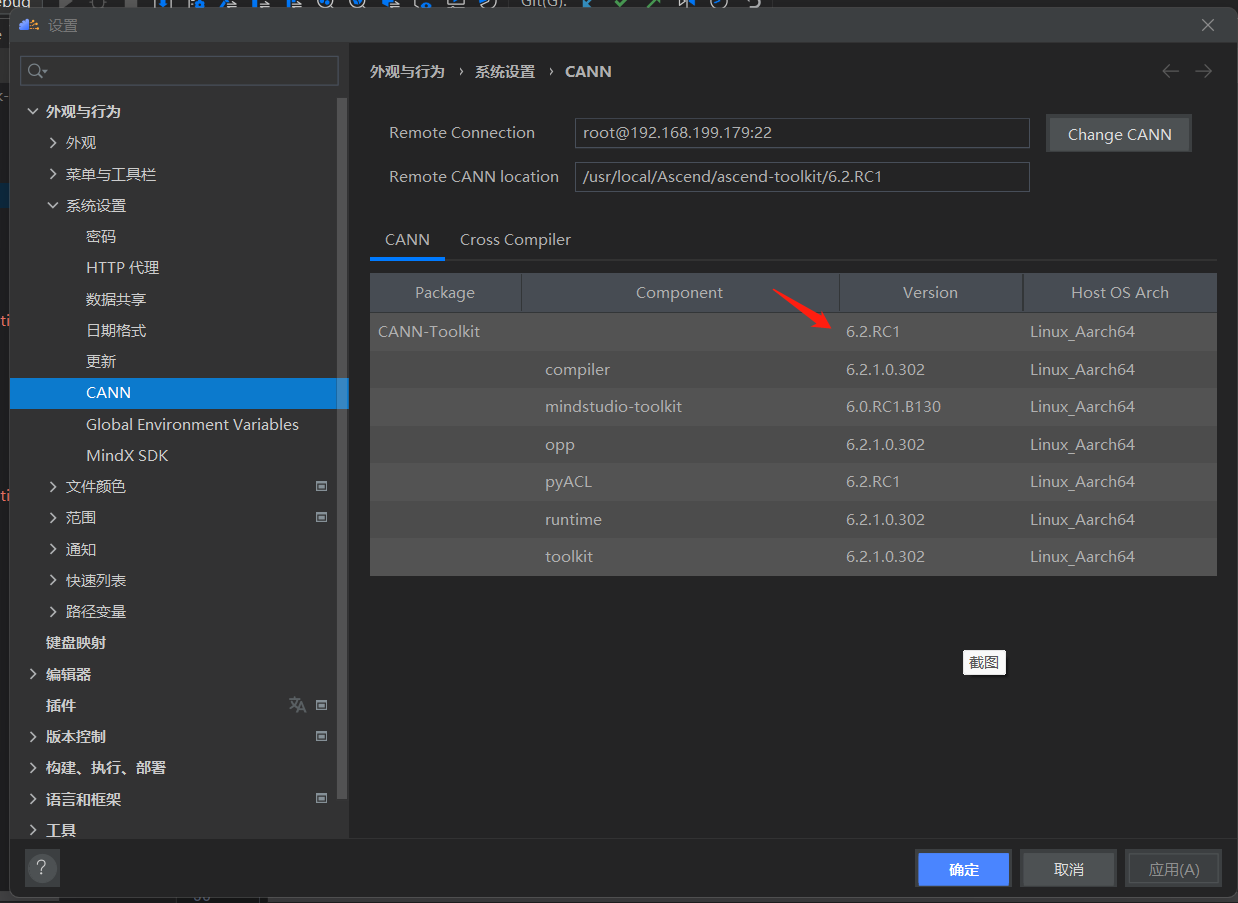
Task: Click the 取消 button
Action: click(x=1068, y=869)
